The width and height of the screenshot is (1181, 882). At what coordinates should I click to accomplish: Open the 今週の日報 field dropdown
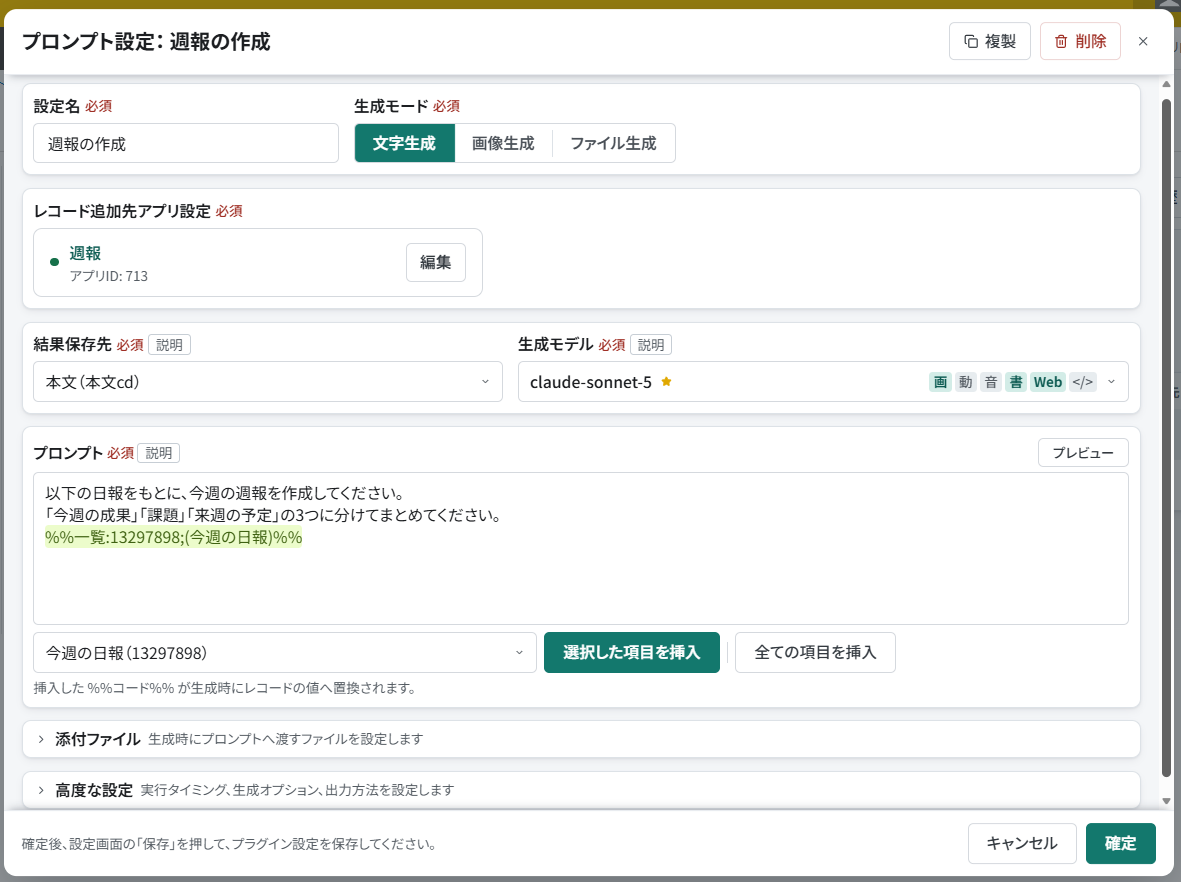[x=285, y=652]
